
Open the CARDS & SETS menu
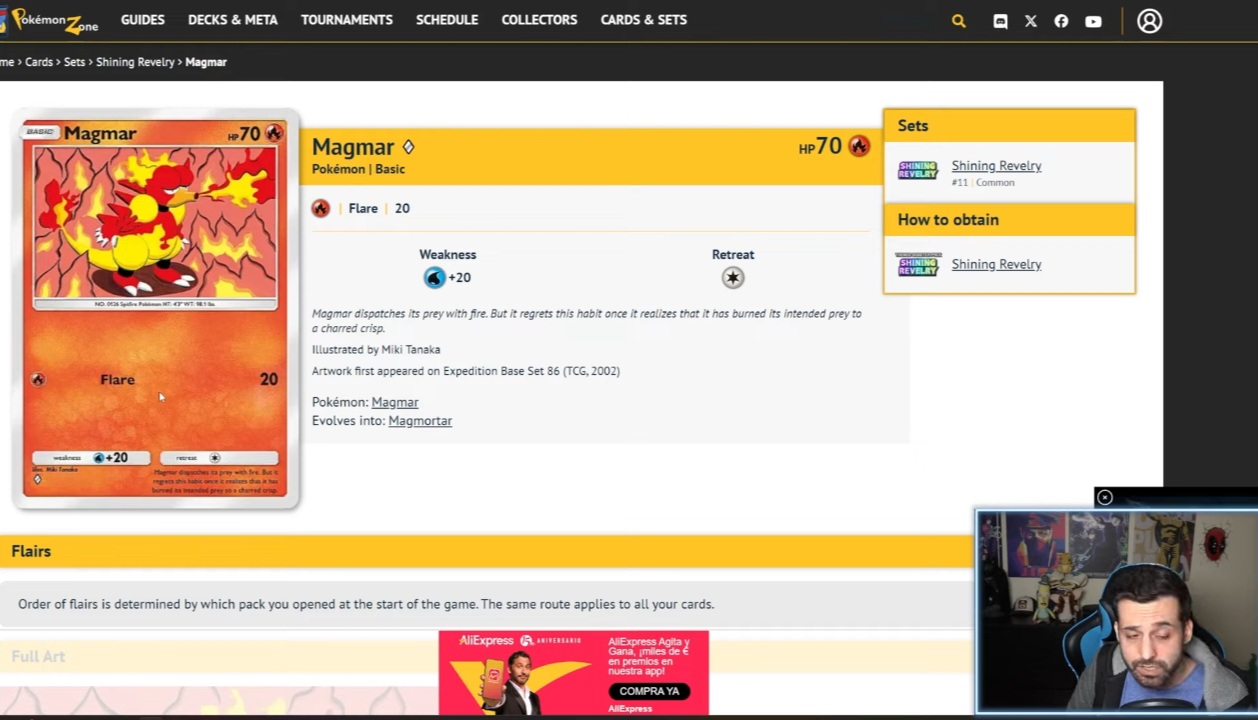point(644,20)
